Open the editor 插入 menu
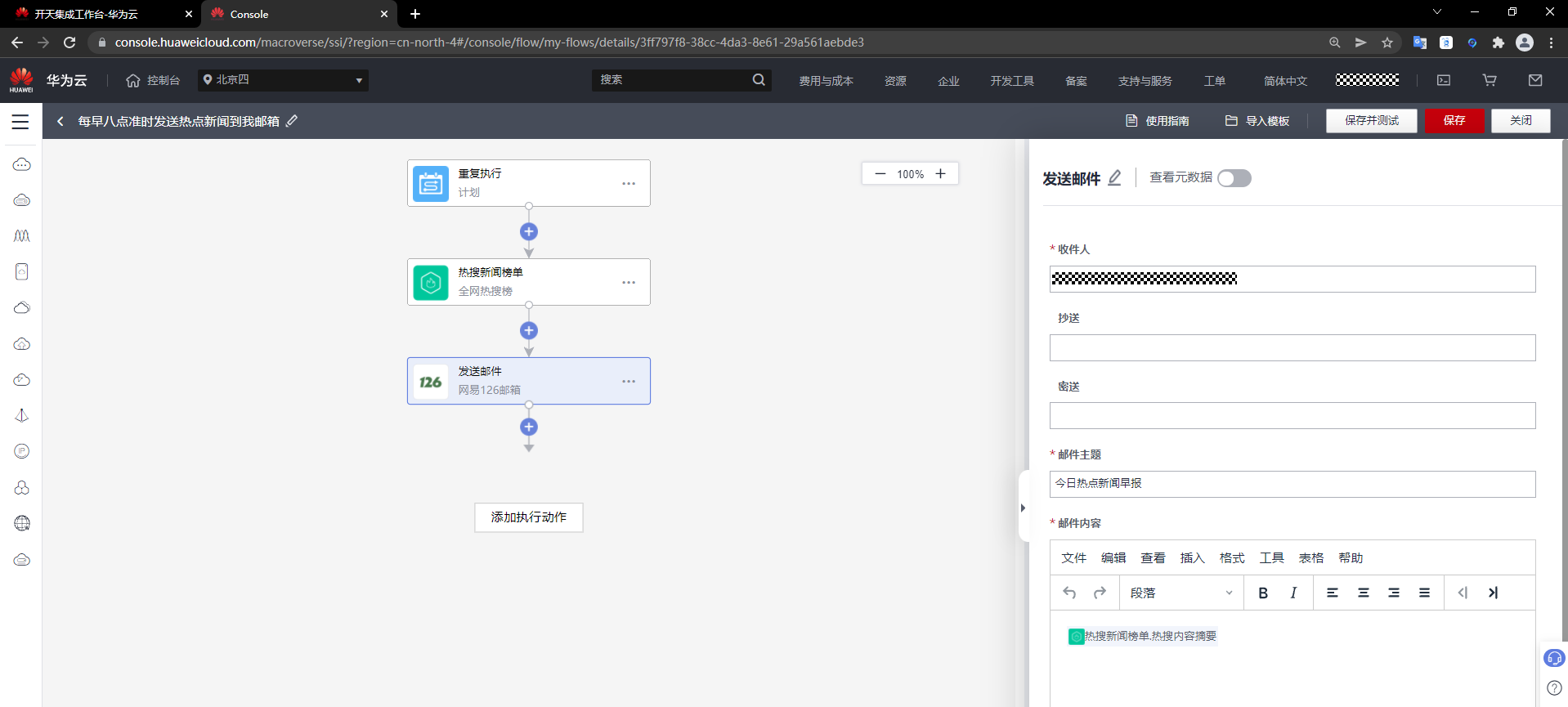The image size is (1568, 707). (1192, 557)
